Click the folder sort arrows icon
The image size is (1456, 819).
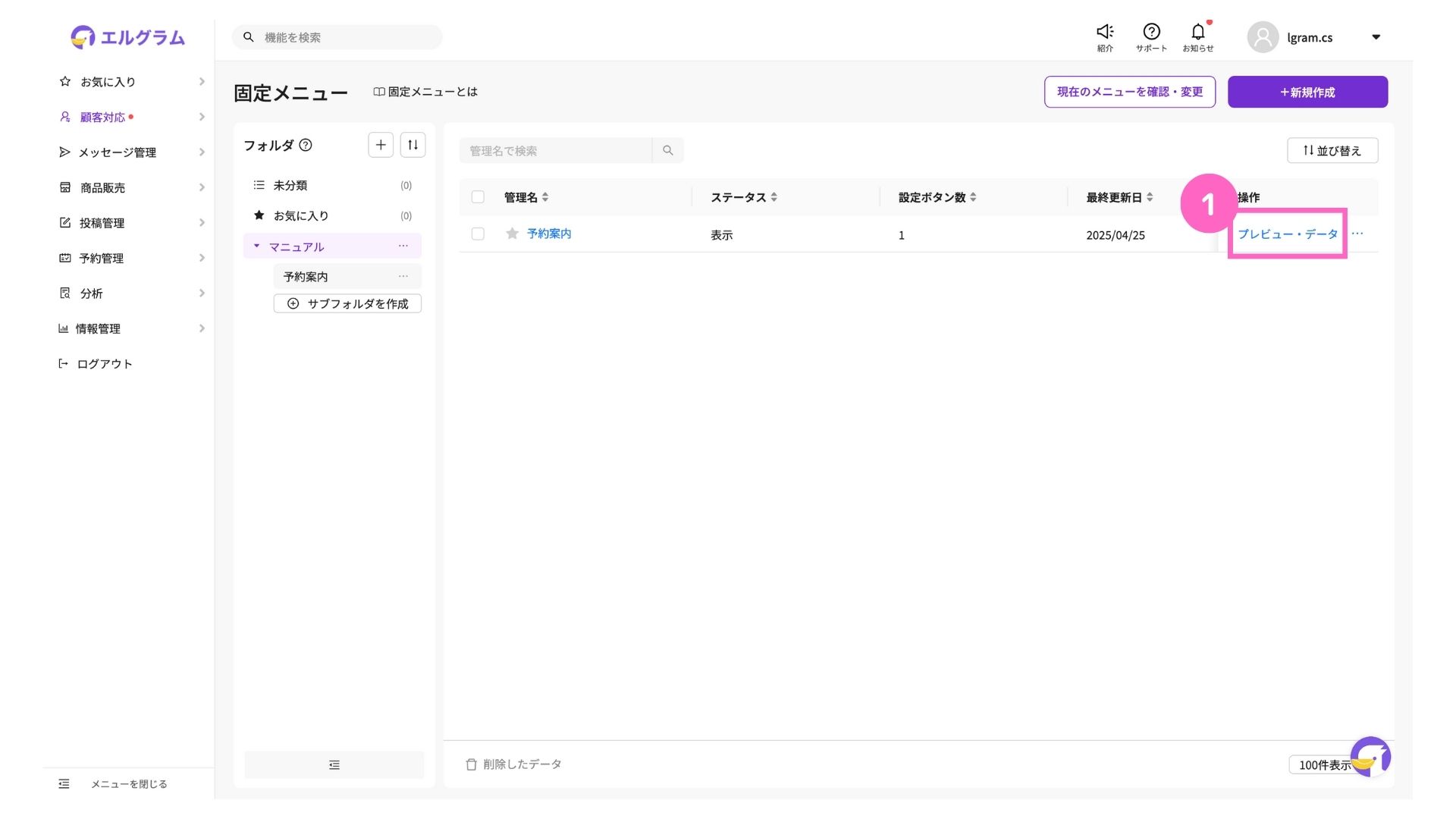click(x=413, y=145)
